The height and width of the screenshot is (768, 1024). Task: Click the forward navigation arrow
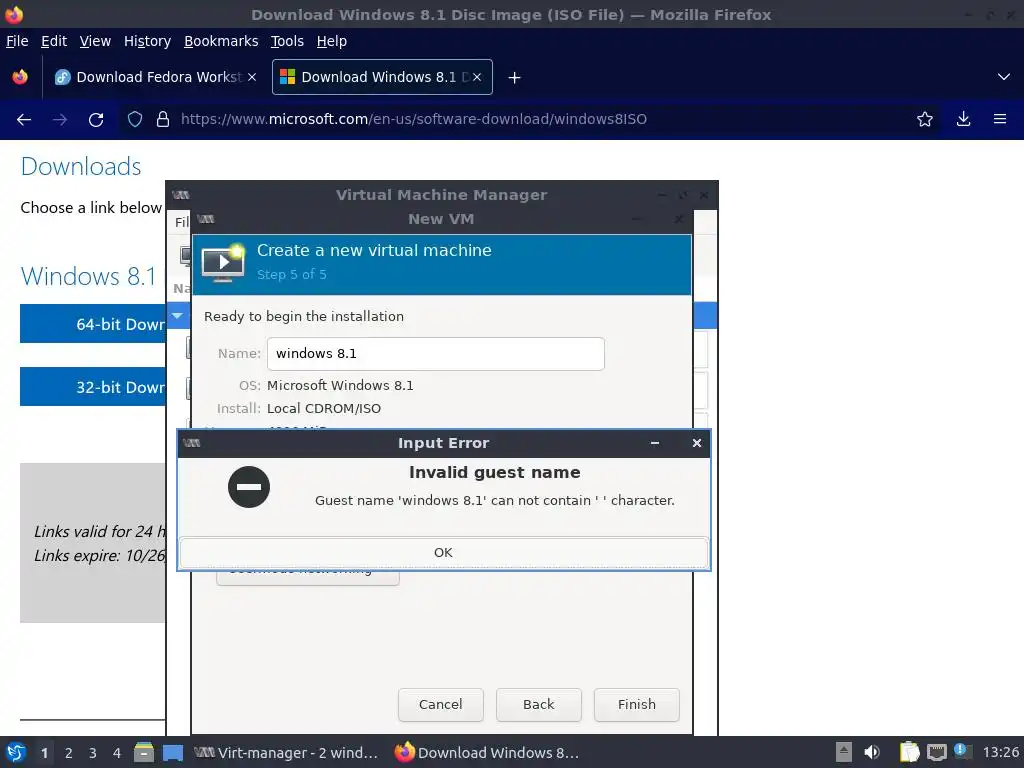pos(60,120)
